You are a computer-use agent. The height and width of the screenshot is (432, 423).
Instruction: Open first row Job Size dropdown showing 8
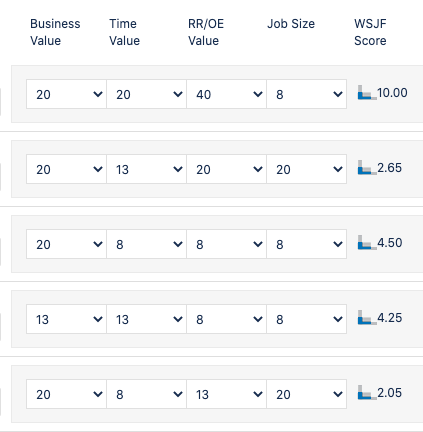coord(306,94)
